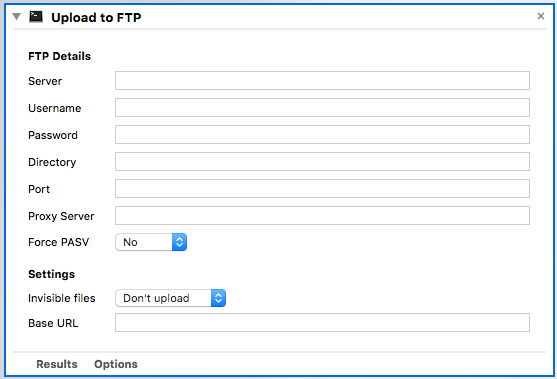This screenshot has width=557, height=379.
Task: Click the terminal icon beside action title
Action: tap(36, 17)
